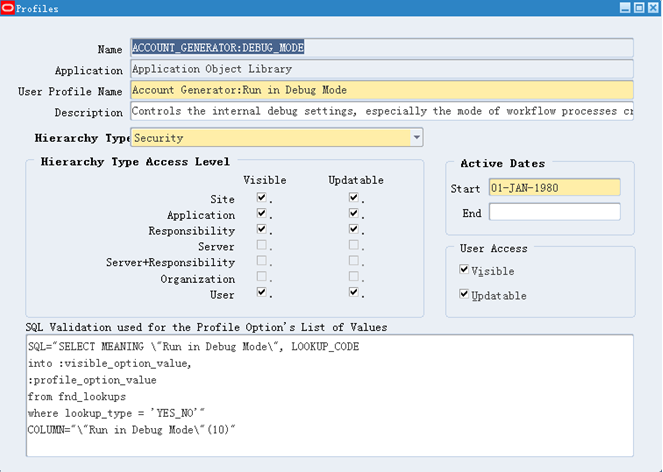Click into the Description field

click(x=381, y=112)
